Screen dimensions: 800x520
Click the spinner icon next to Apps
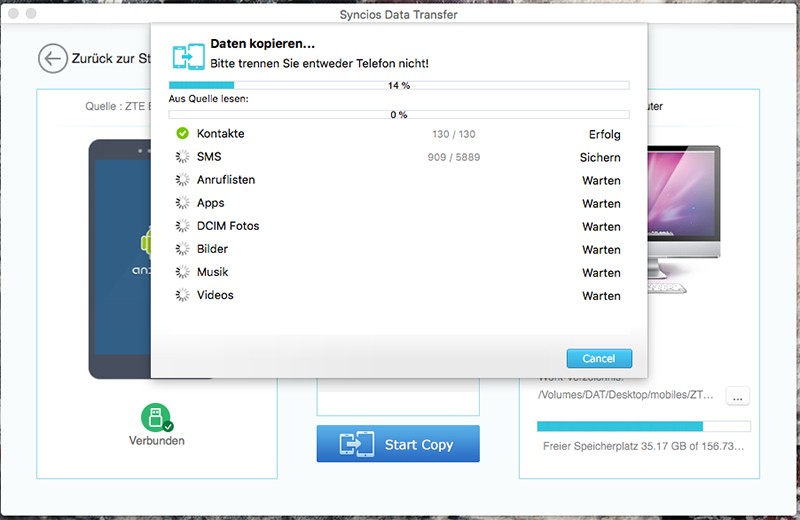[182, 203]
